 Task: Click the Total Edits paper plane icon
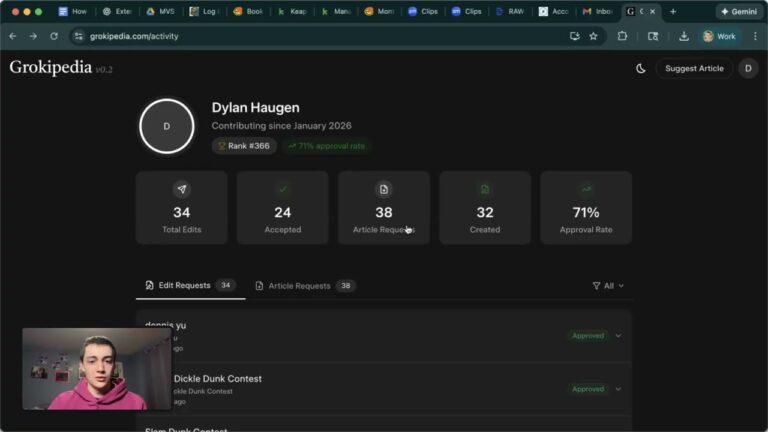pyautogui.click(x=182, y=190)
